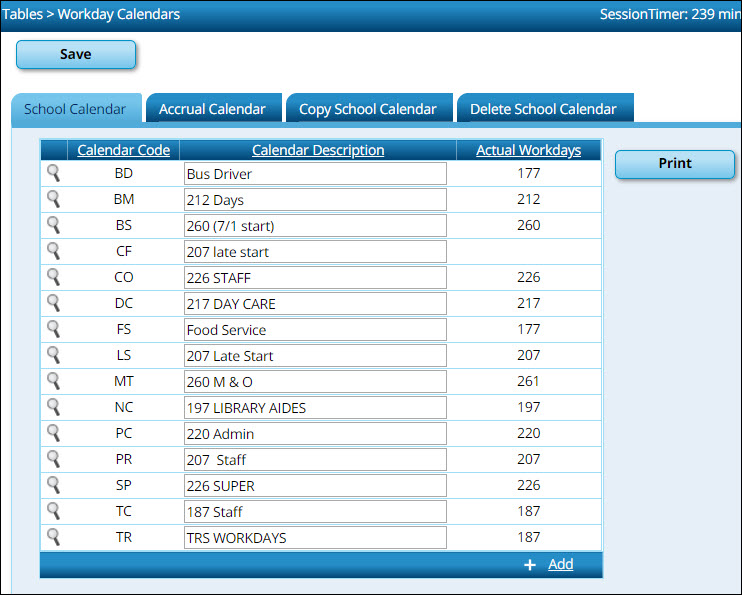Open details icon for NC calendar
742x595 pixels.
tap(54, 407)
